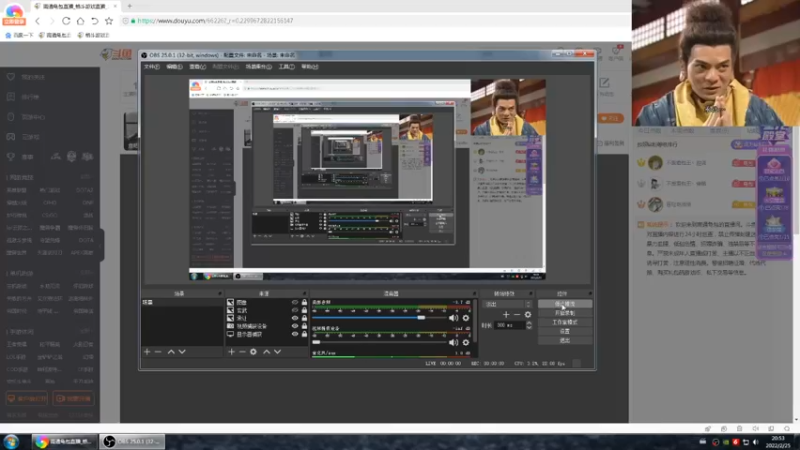The height and width of the screenshot is (450, 800).
Task: Toggle visibility of the display capture source
Action: click(x=295, y=334)
